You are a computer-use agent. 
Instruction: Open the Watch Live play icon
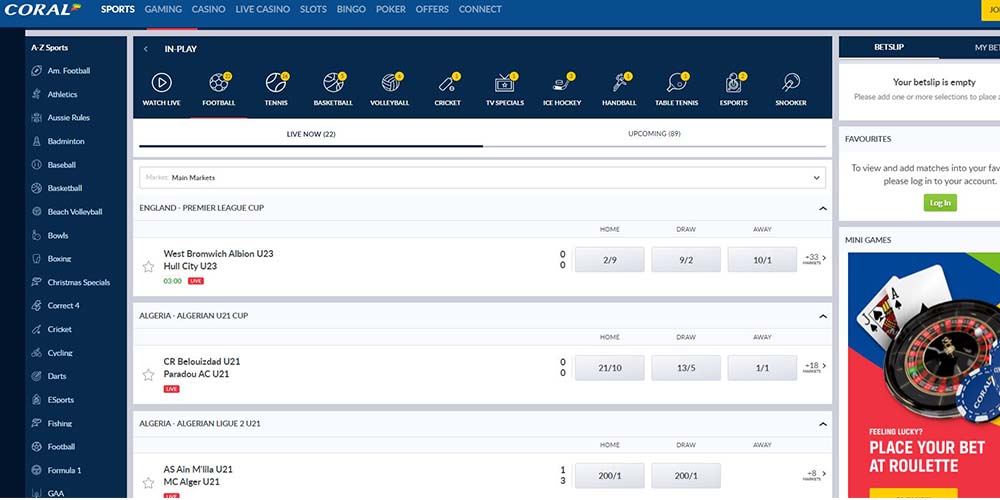click(x=160, y=83)
